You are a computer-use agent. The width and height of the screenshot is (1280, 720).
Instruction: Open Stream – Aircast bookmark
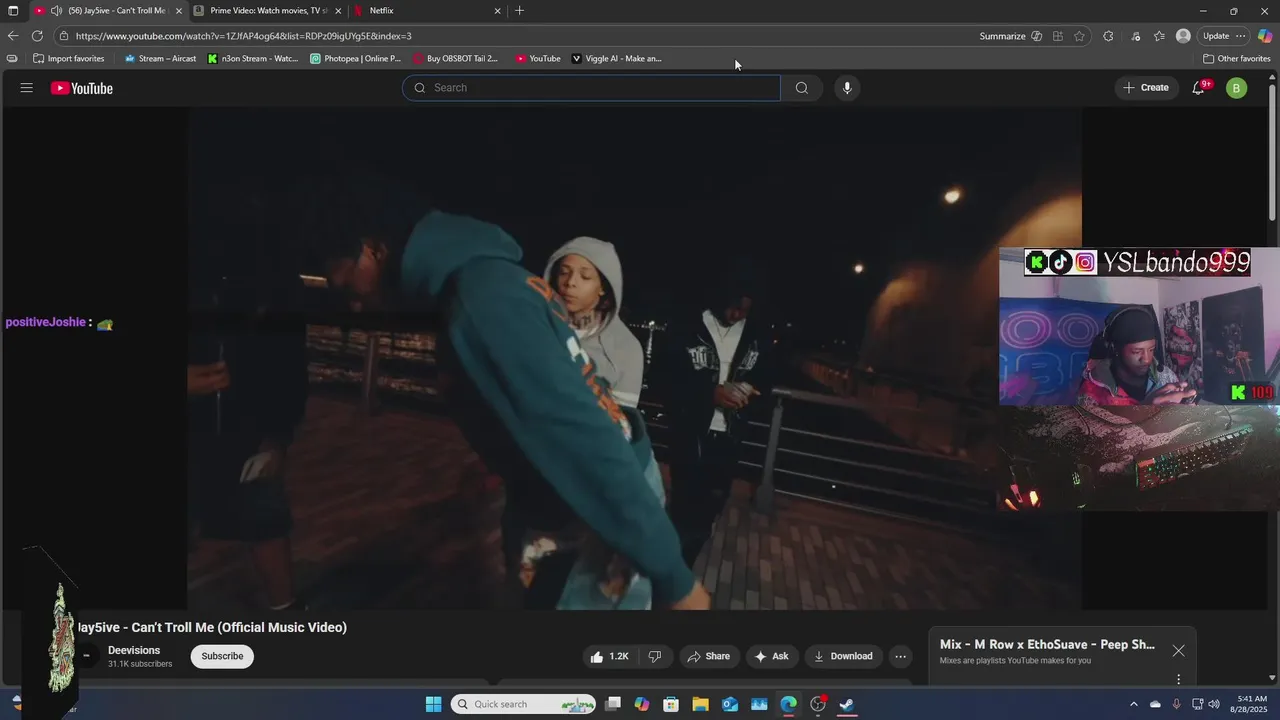click(x=160, y=59)
